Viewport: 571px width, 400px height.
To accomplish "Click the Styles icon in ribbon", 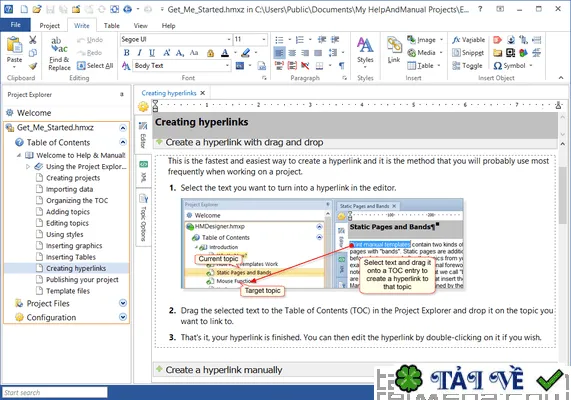I will (365, 50).
